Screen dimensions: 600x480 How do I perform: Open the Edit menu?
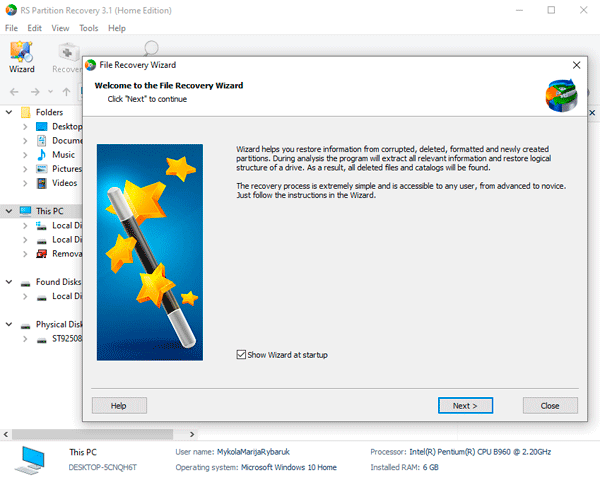click(x=34, y=28)
